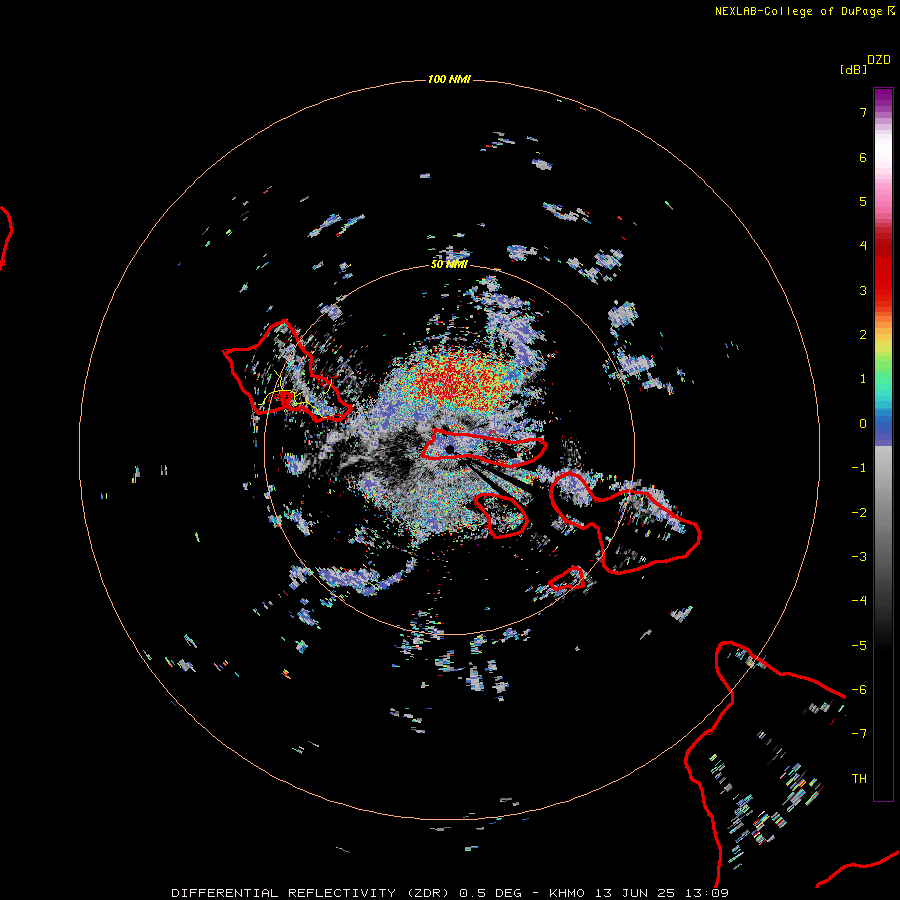Click the TH threshold label on the scale

(x=859, y=779)
